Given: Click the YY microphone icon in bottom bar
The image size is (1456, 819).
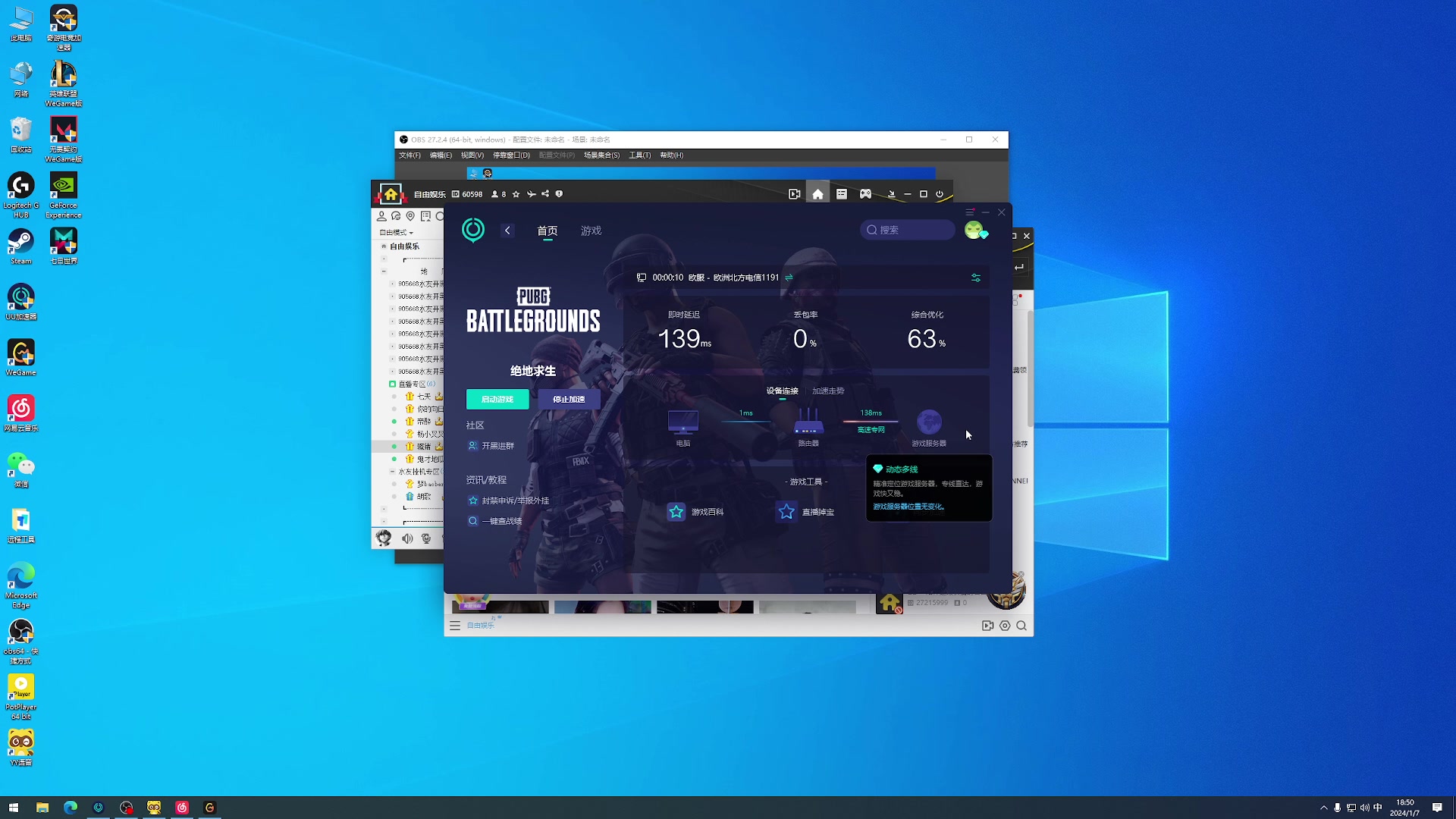Looking at the screenshot, I should coord(426,538).
